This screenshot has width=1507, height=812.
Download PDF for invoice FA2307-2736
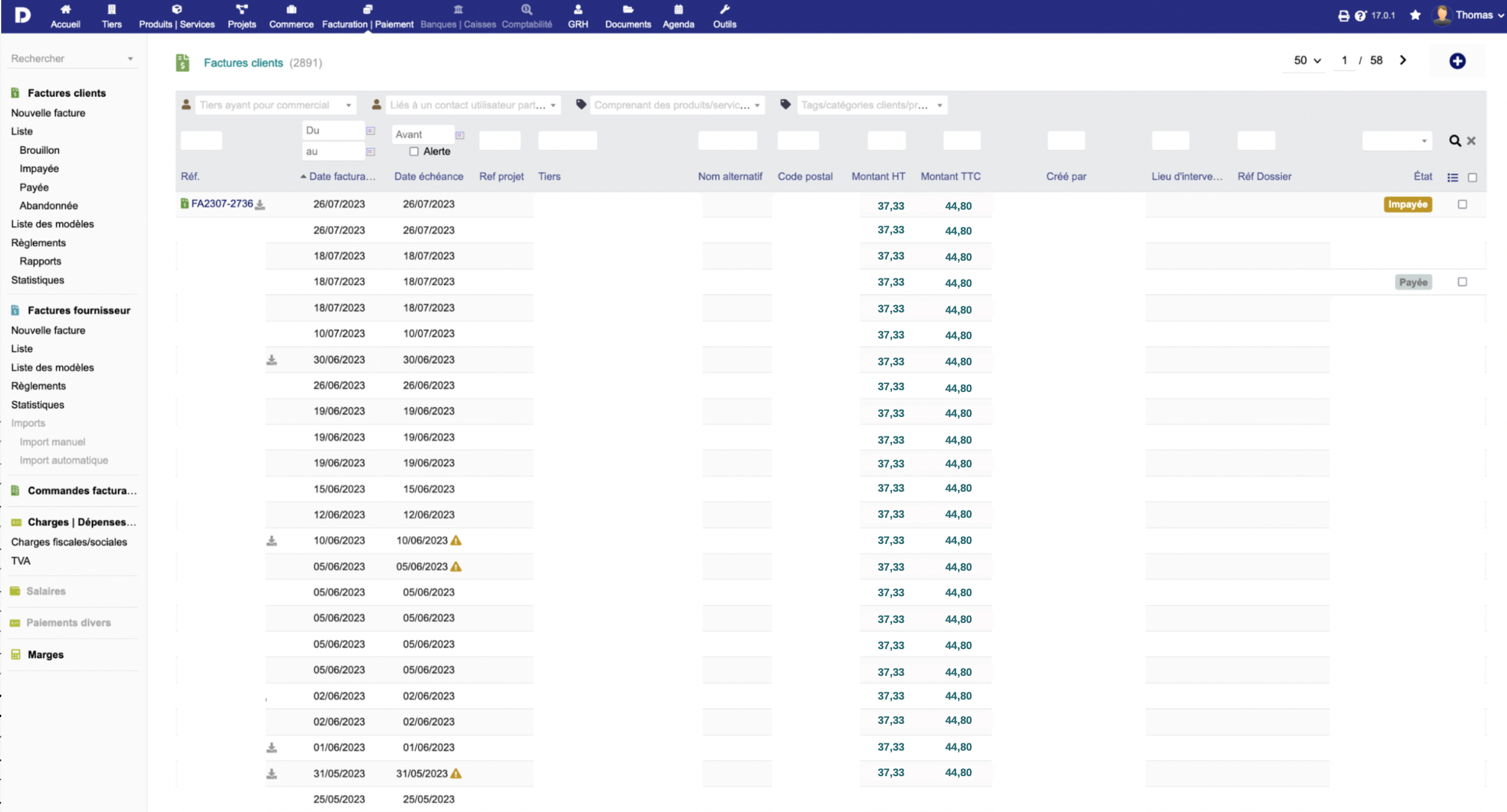tap(260, 205)
